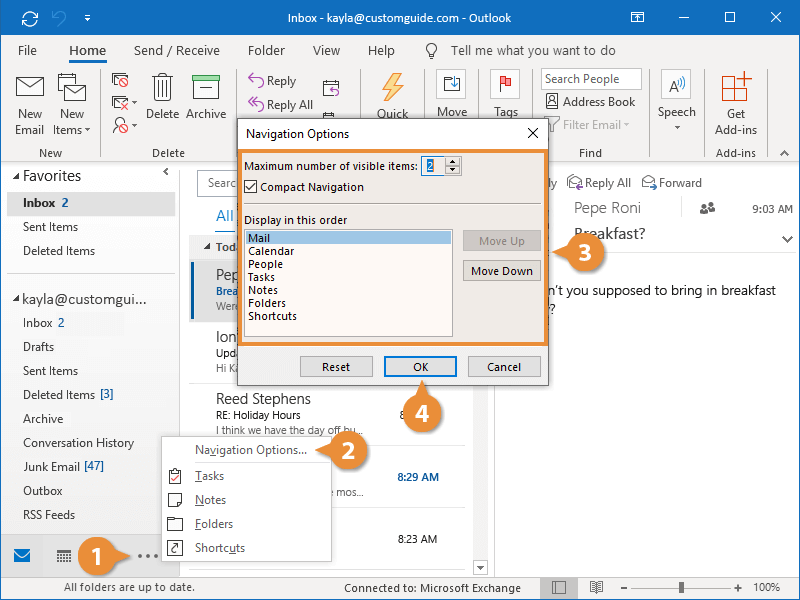Click the Get Add-ins icon

coord(736,87)
